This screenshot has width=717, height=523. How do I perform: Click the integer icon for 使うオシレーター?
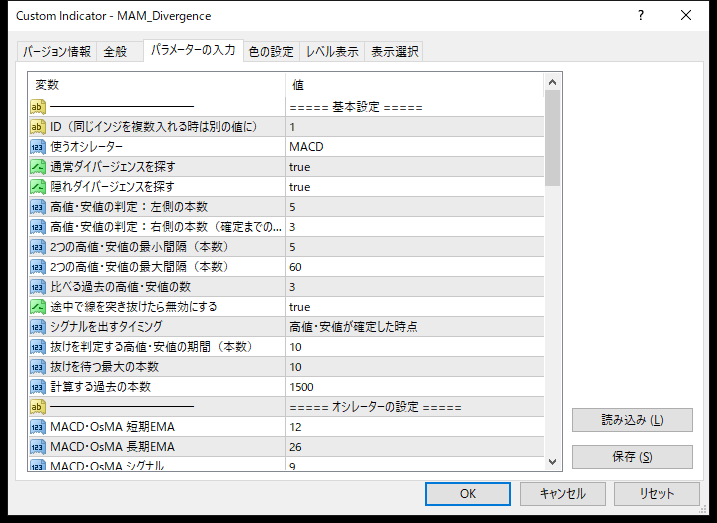point(38,147)
